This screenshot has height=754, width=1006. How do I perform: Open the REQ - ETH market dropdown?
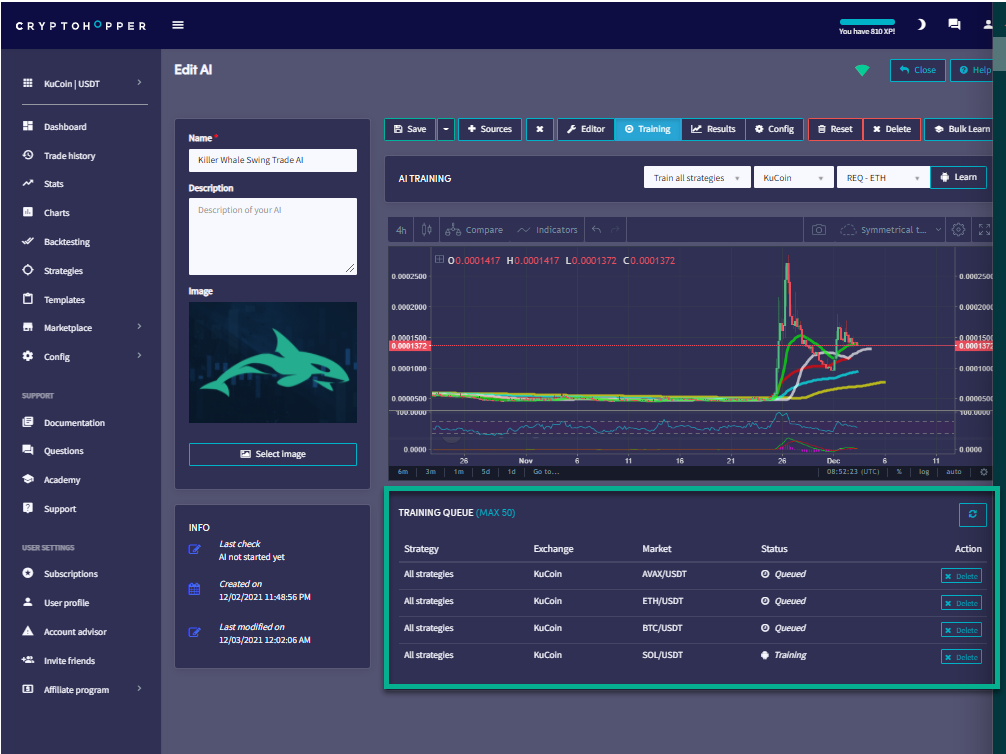click(x=877, y=178)
